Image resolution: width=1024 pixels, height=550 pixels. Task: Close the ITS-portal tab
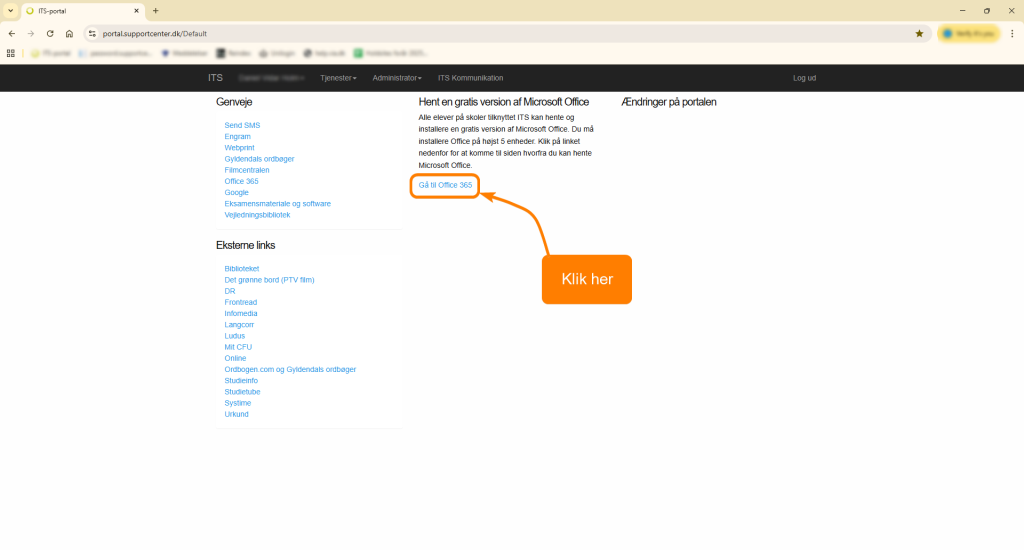[136, 10]
